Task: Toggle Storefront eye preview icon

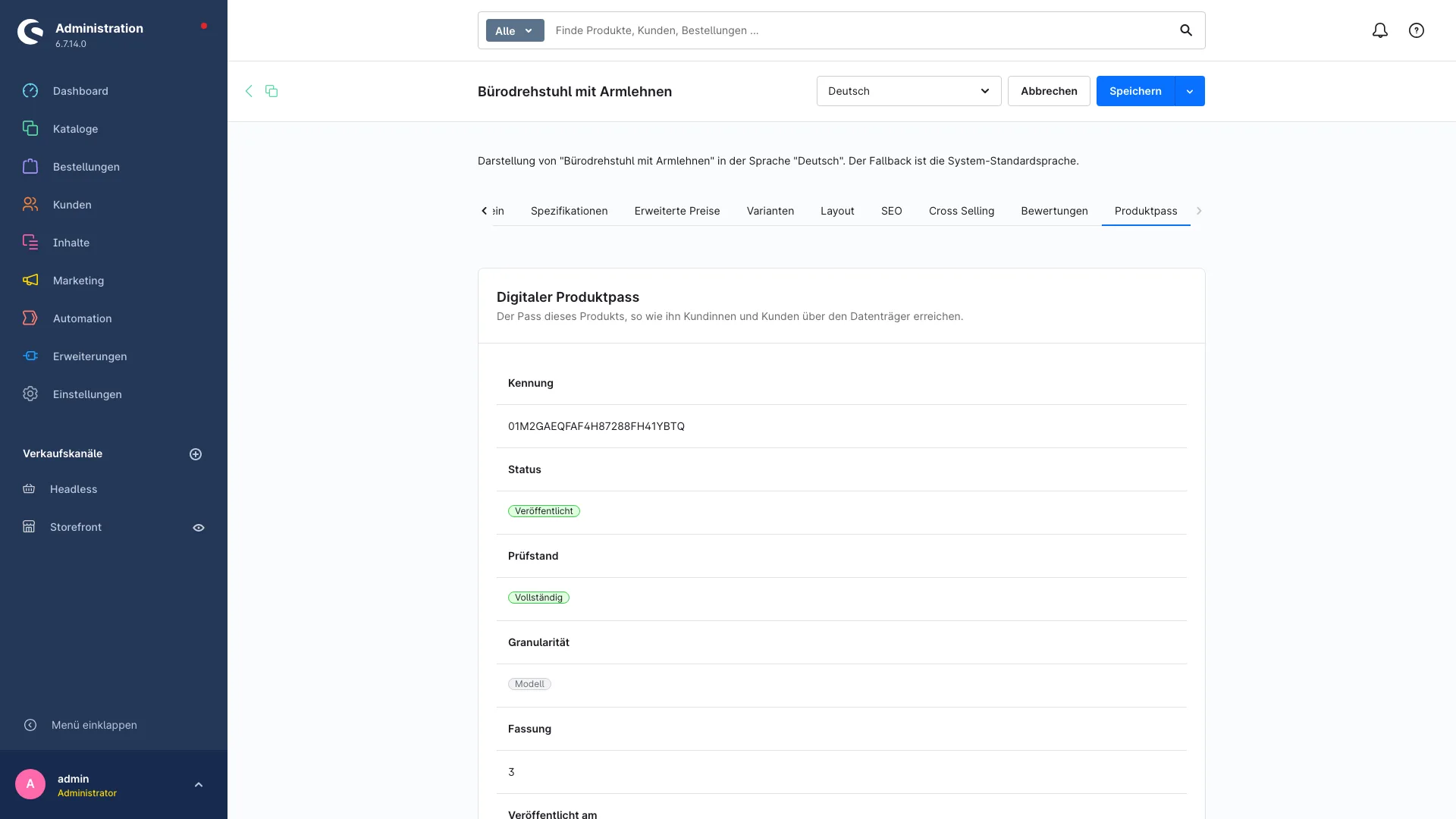Action: [199, 528]
